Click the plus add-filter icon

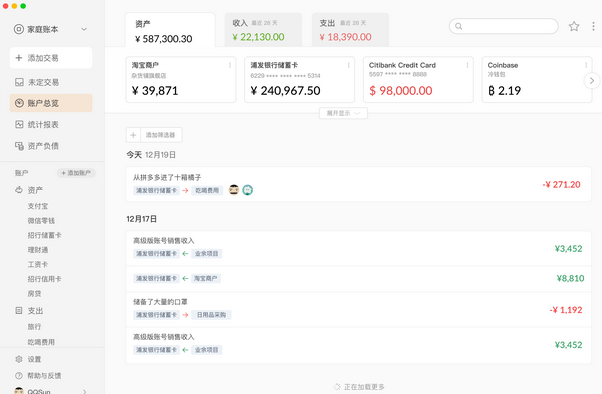(133, 135)
